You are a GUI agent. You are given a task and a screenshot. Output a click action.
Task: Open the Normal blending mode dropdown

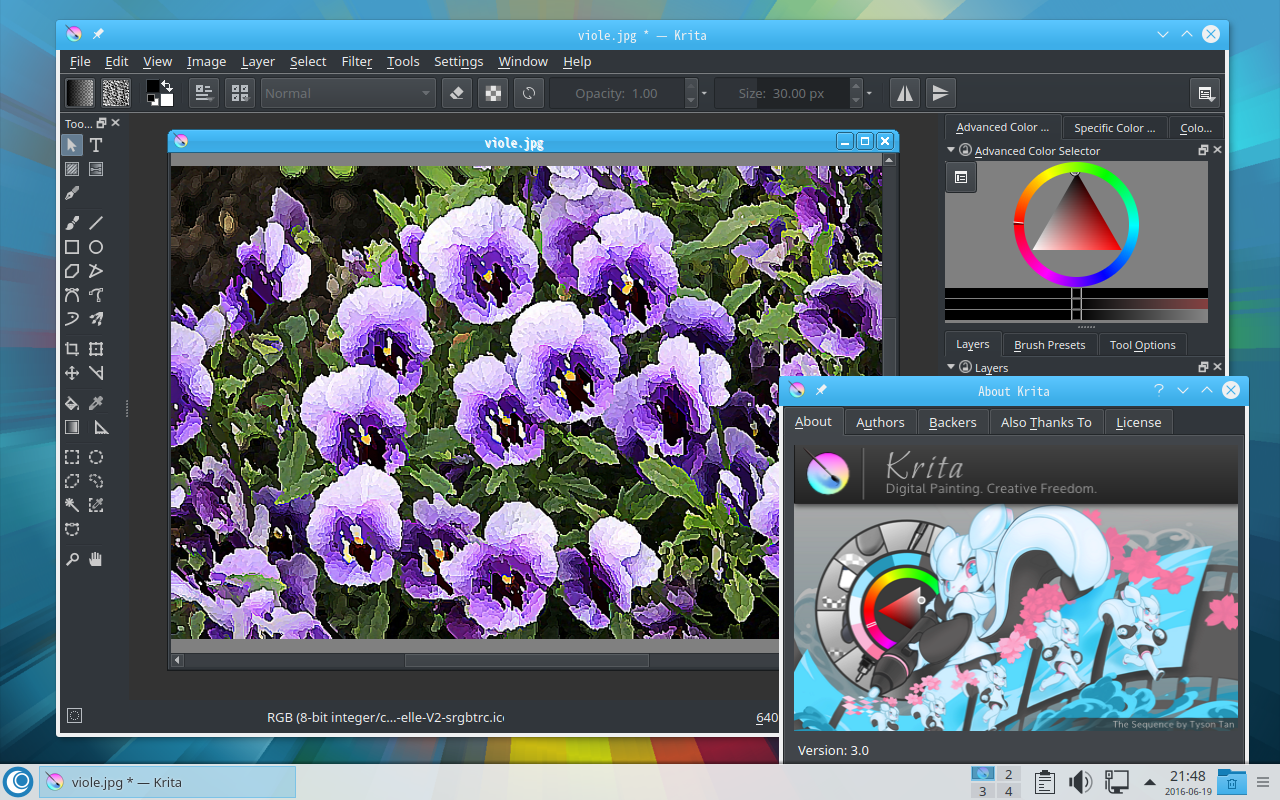(x=347, y=93)
